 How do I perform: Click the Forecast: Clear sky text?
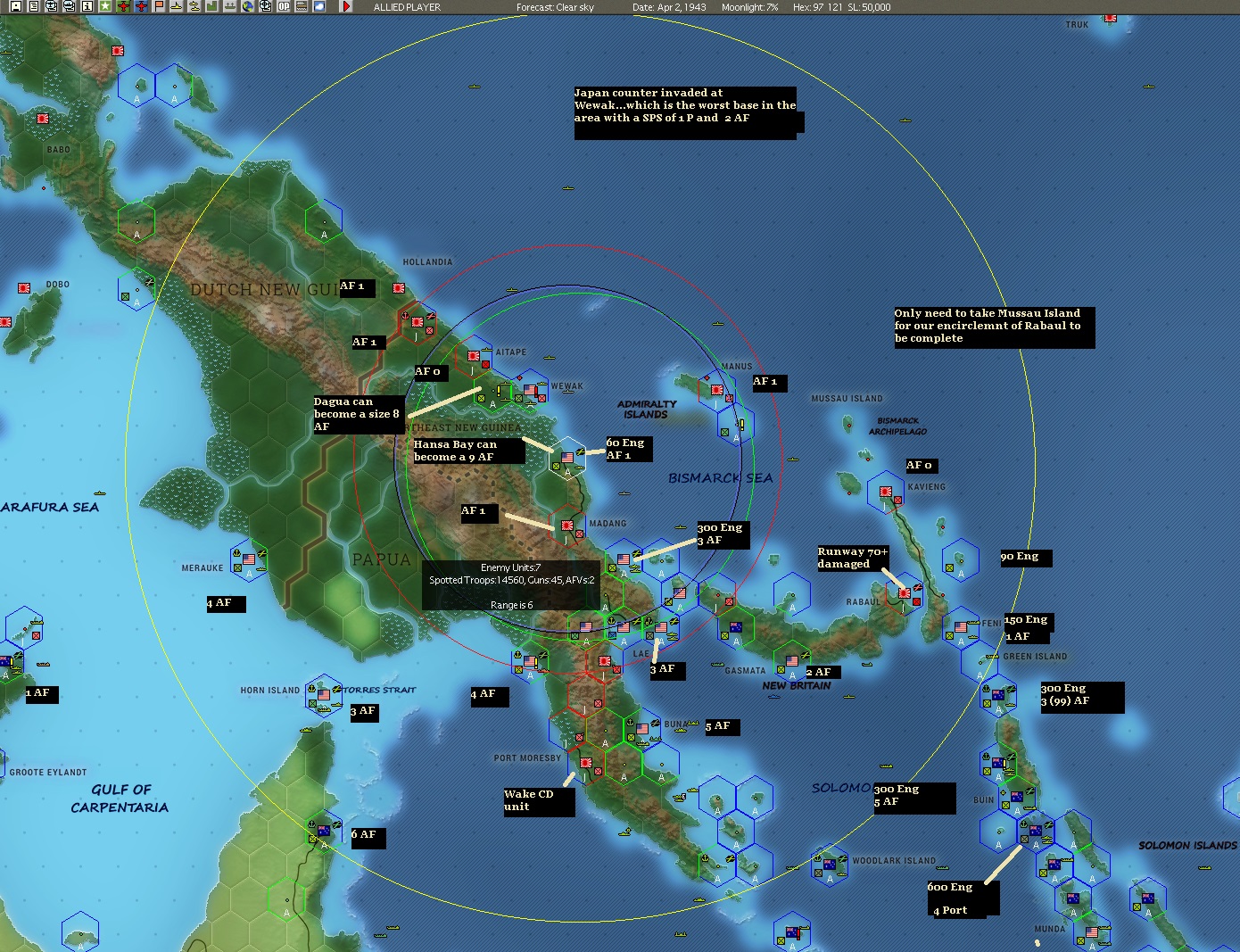[555, 7]
